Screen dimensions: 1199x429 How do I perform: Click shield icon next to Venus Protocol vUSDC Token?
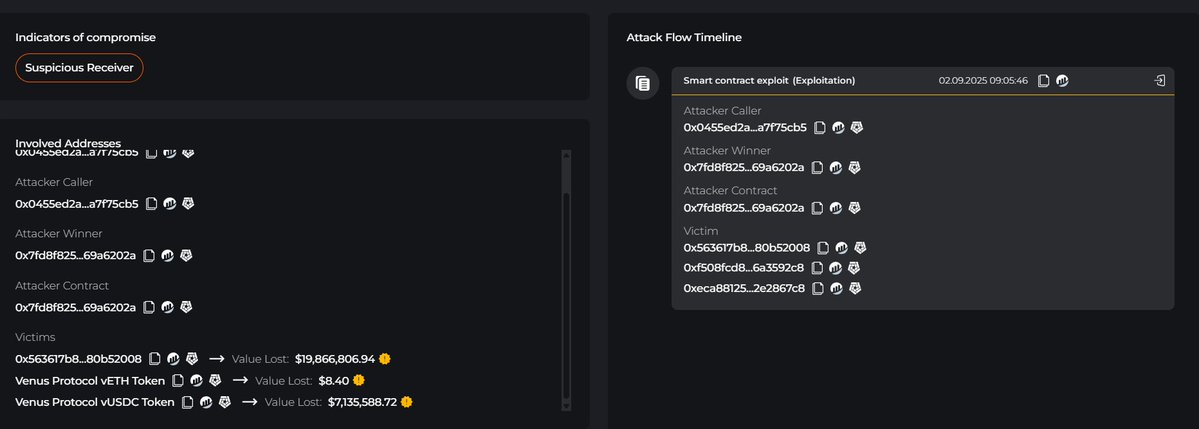[225, 402]
